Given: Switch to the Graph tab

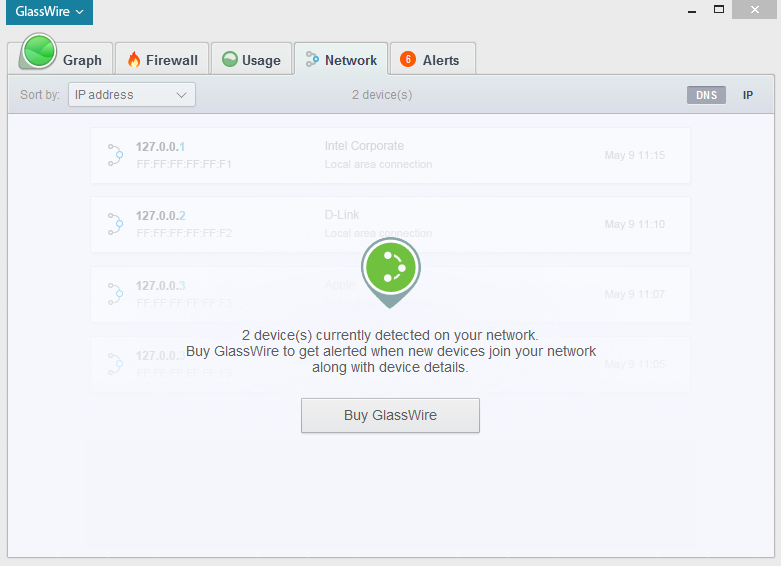Looking at the screenshot, I should 61,59.
